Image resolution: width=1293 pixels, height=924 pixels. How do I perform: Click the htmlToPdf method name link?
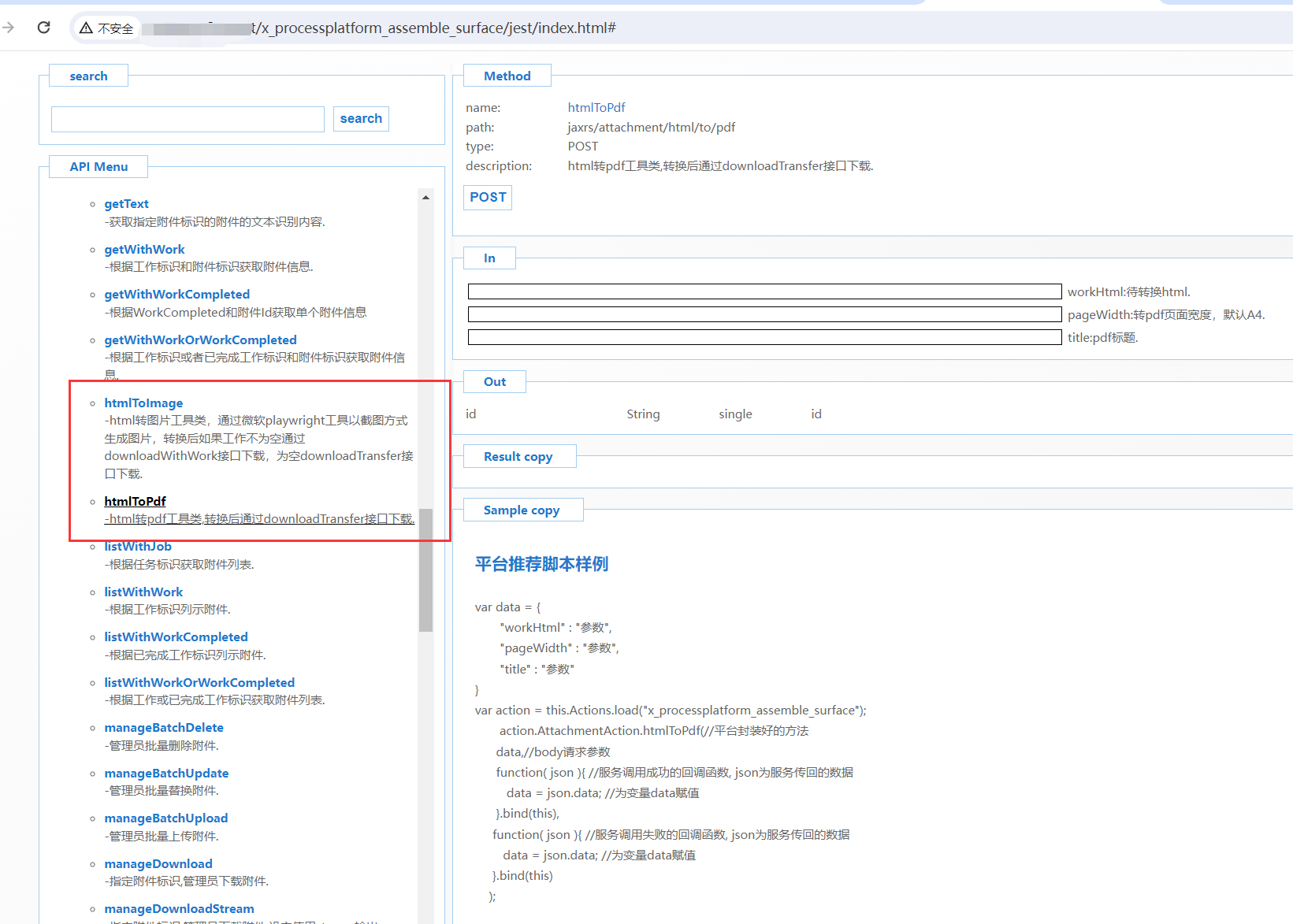coord(596,108)
